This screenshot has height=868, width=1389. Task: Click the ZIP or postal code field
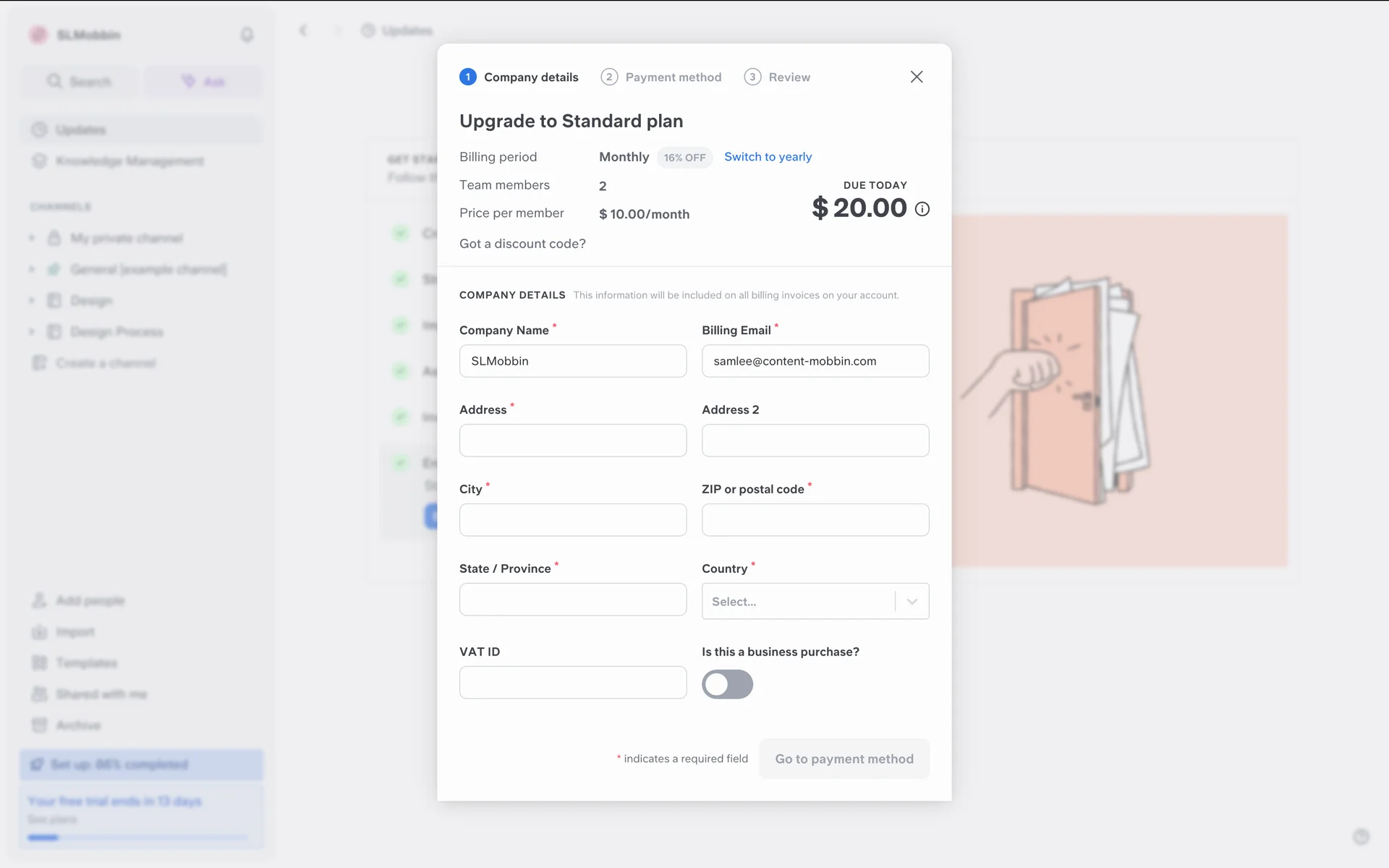[x=815, y=520]
